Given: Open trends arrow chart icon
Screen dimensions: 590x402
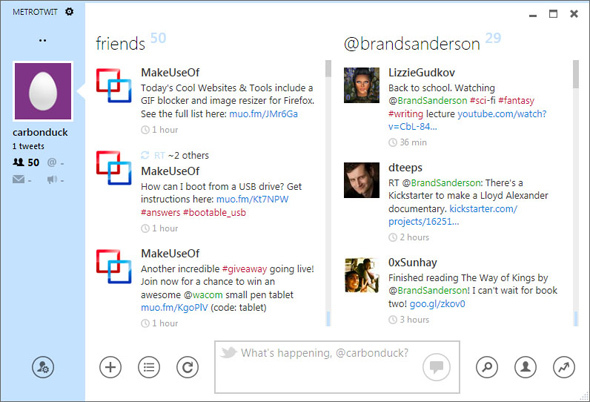Looking at the screenshot, I should pos(564,367).
